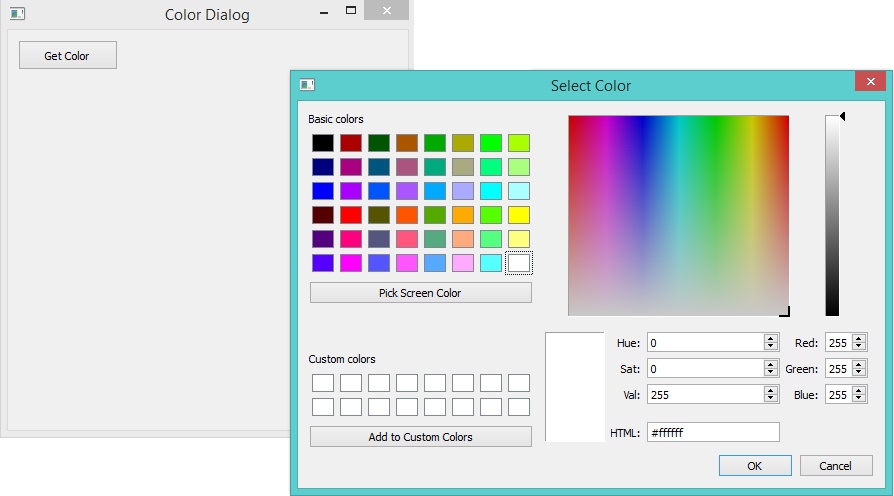Decrease the Val value with down arrow
Image resolution: width=894 pixels, height=496 pixels.
coord(770,399)
